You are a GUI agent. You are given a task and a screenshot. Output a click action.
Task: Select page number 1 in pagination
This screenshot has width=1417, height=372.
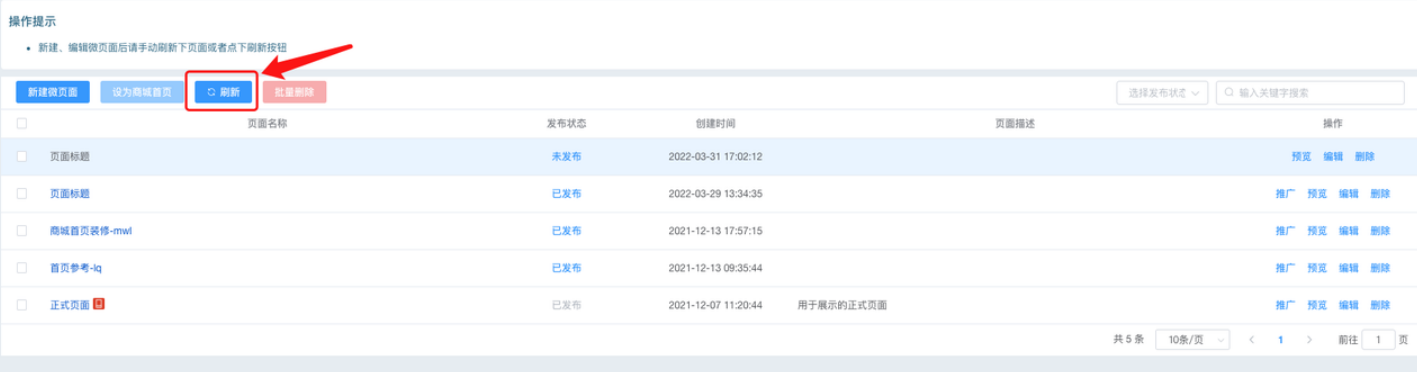pos(1280,340)
